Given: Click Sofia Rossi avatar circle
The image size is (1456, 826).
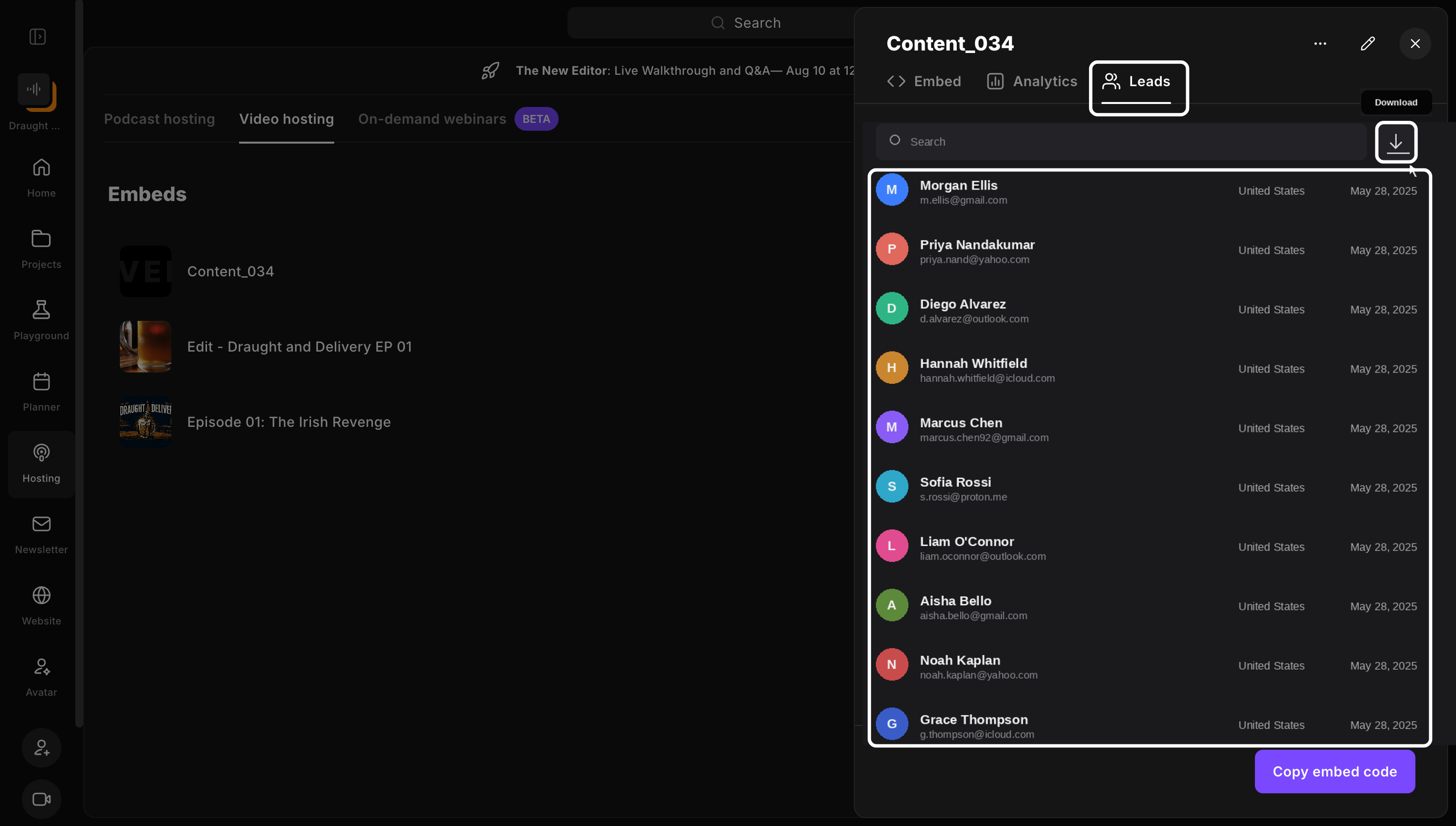Looking at the screenshot, I should pos(891,487).
